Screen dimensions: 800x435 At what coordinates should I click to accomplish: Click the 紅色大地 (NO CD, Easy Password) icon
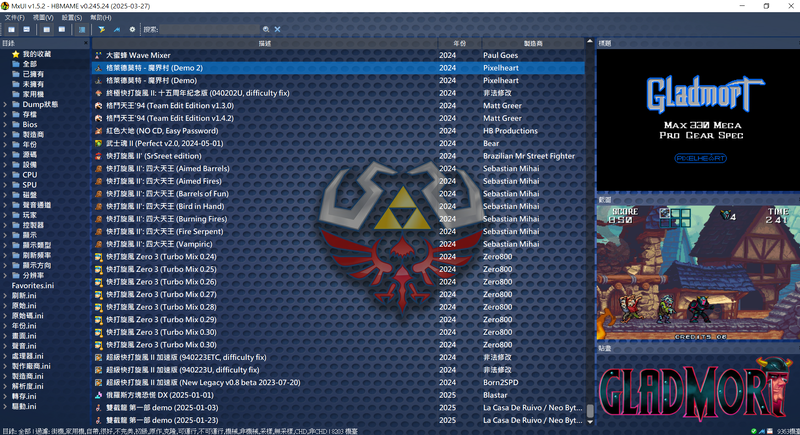click(x=98, y=131)
